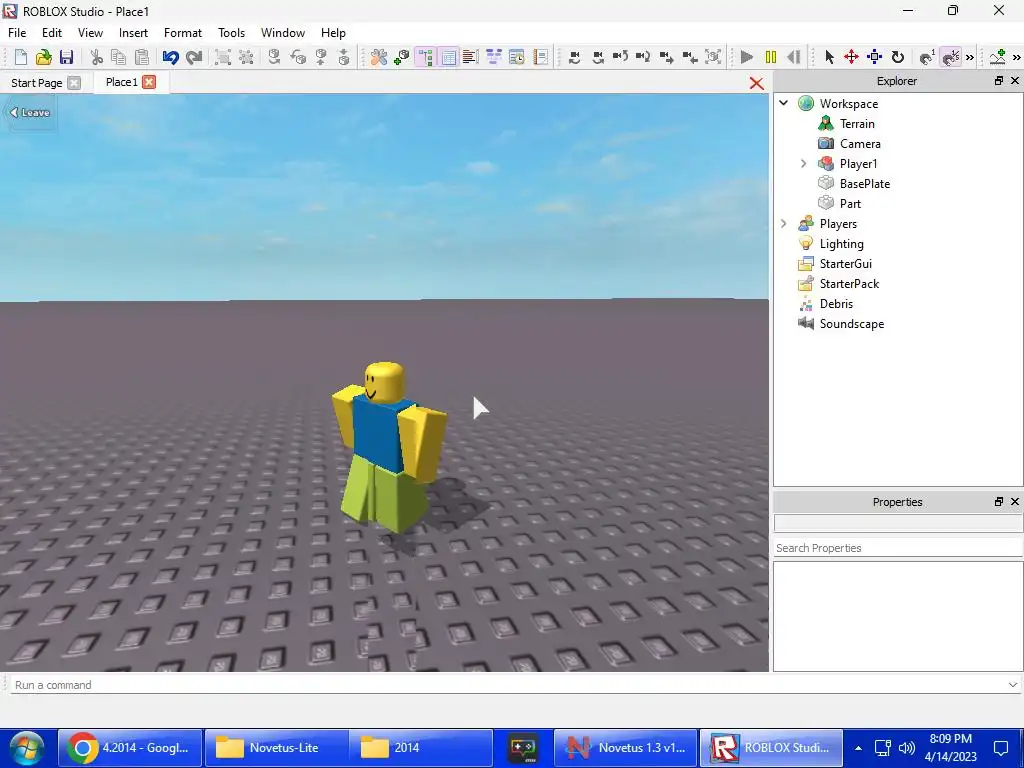Click the terrain tool icon
Screen dimensions: 1024x768
[998, 57]
